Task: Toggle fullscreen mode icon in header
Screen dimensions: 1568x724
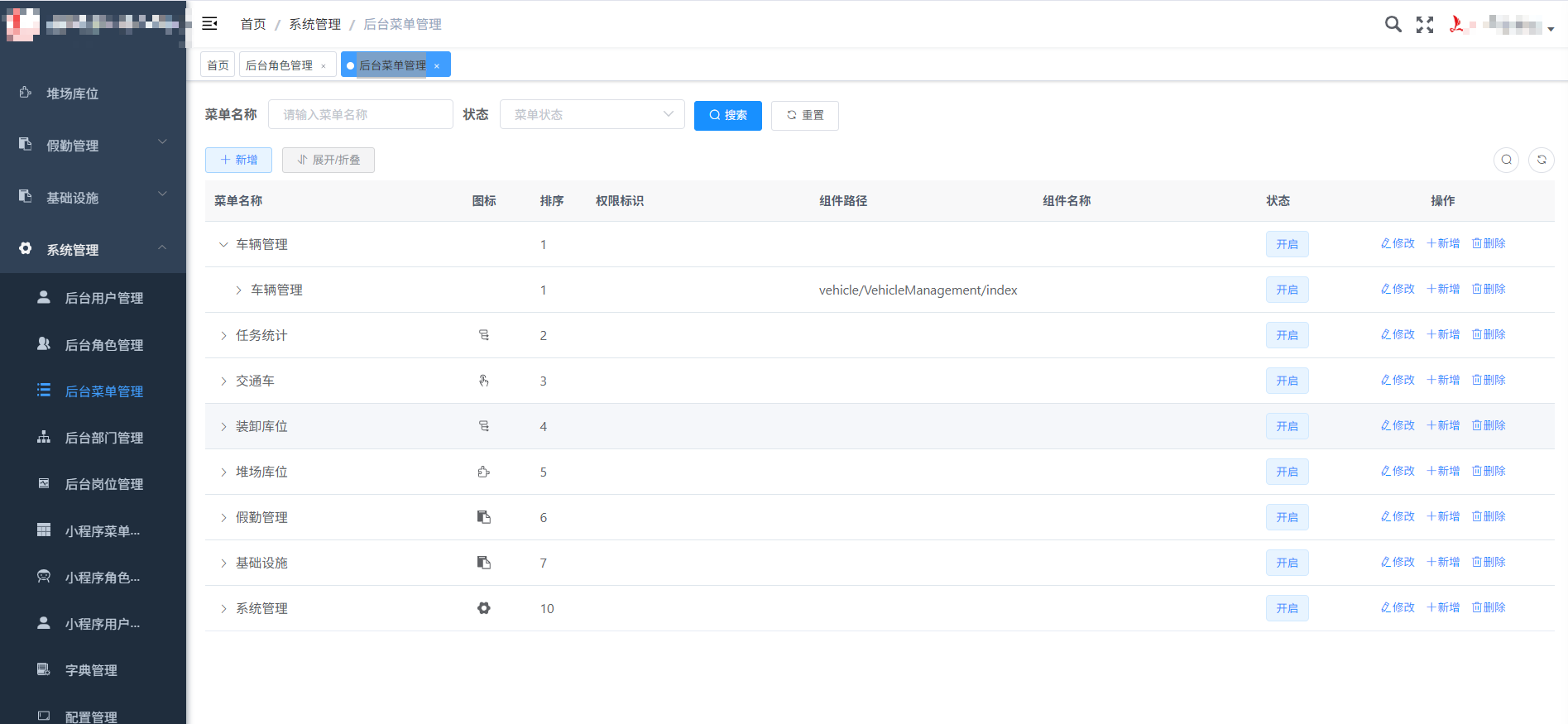Action: tap(1425, 25)
